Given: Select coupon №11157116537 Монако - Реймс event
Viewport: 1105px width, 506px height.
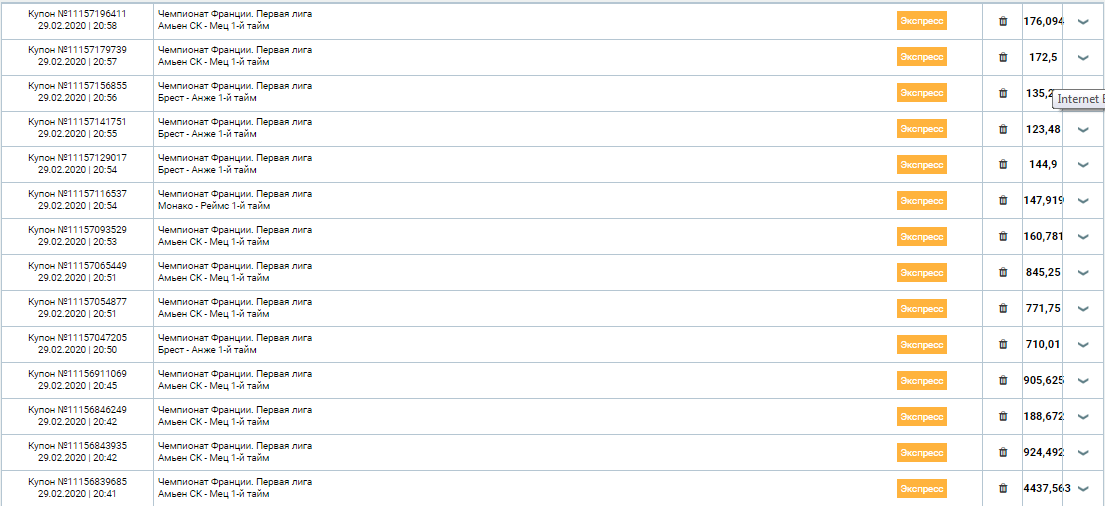Looking at the screenshot, I should coord(214,206).
